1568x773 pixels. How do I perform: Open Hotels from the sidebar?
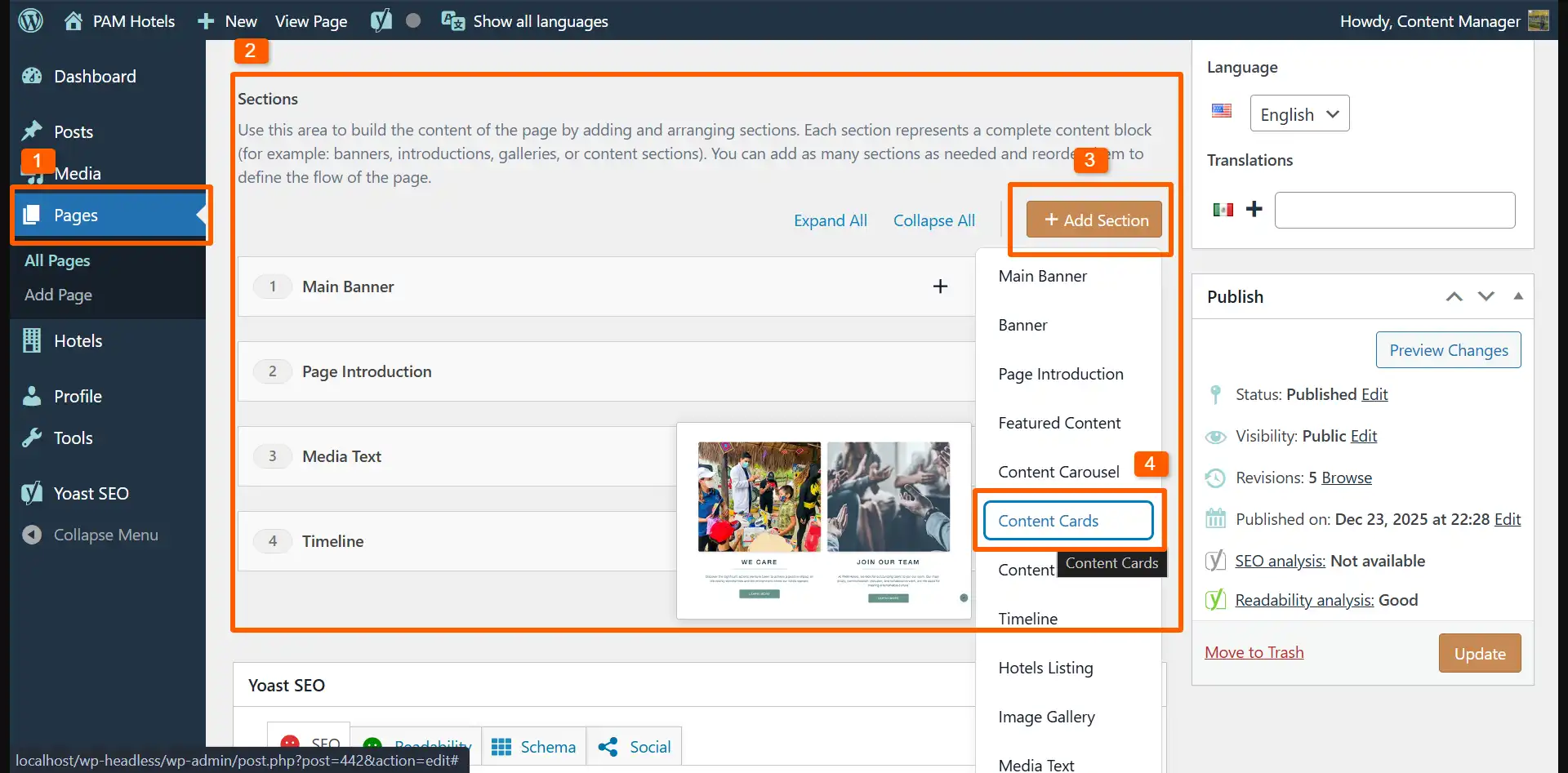78,340
